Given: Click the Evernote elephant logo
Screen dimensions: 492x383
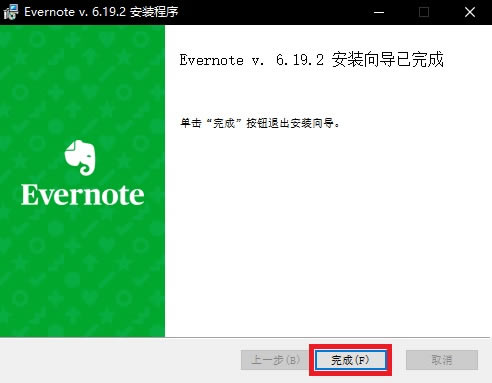Looking at the screenshot, I should click(80, 157).
